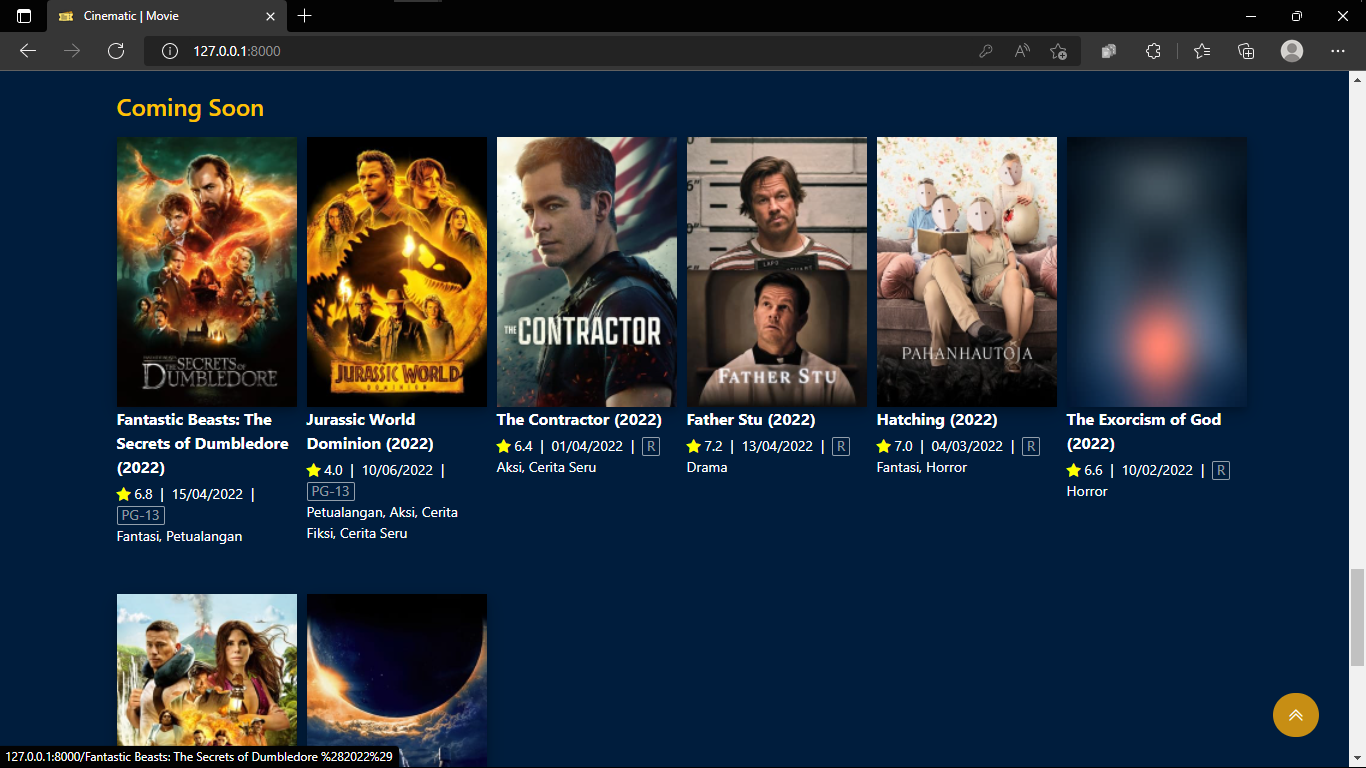The height and width of the screenshot is (768, 1366).
Task: Open the jungle adventure poster in second row
Action: point(207,681)
